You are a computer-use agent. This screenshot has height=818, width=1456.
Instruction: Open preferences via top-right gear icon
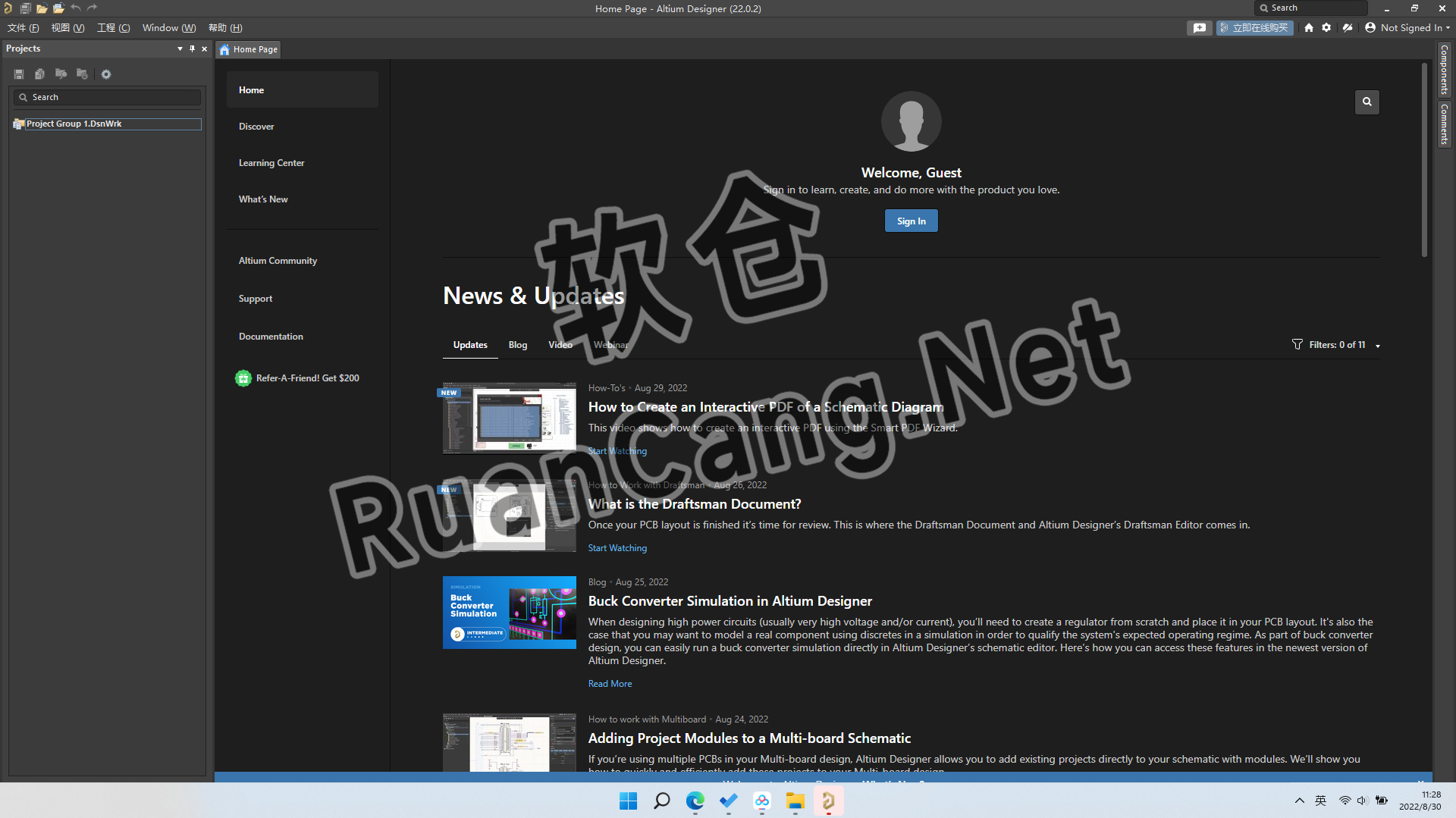coord(1326,28)
